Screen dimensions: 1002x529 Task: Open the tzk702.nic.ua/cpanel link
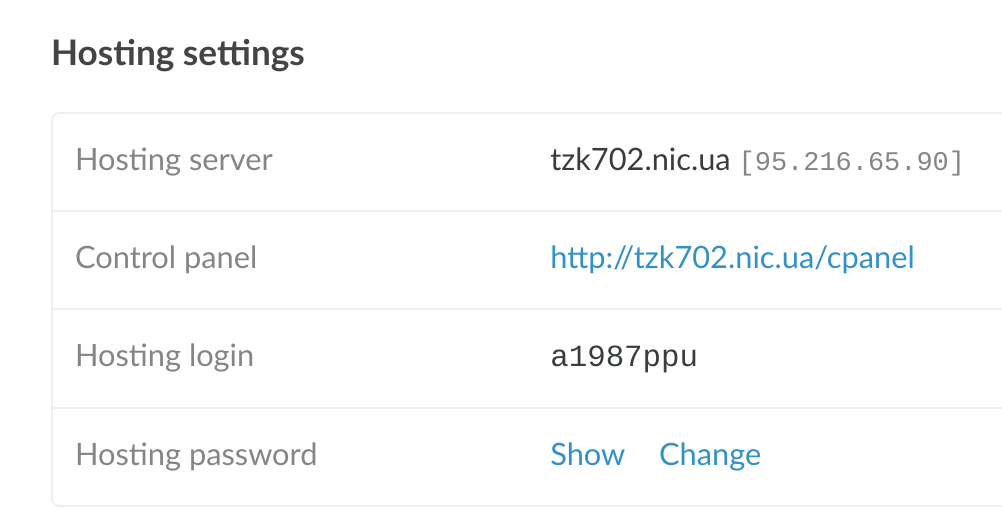tap(732, 259)
